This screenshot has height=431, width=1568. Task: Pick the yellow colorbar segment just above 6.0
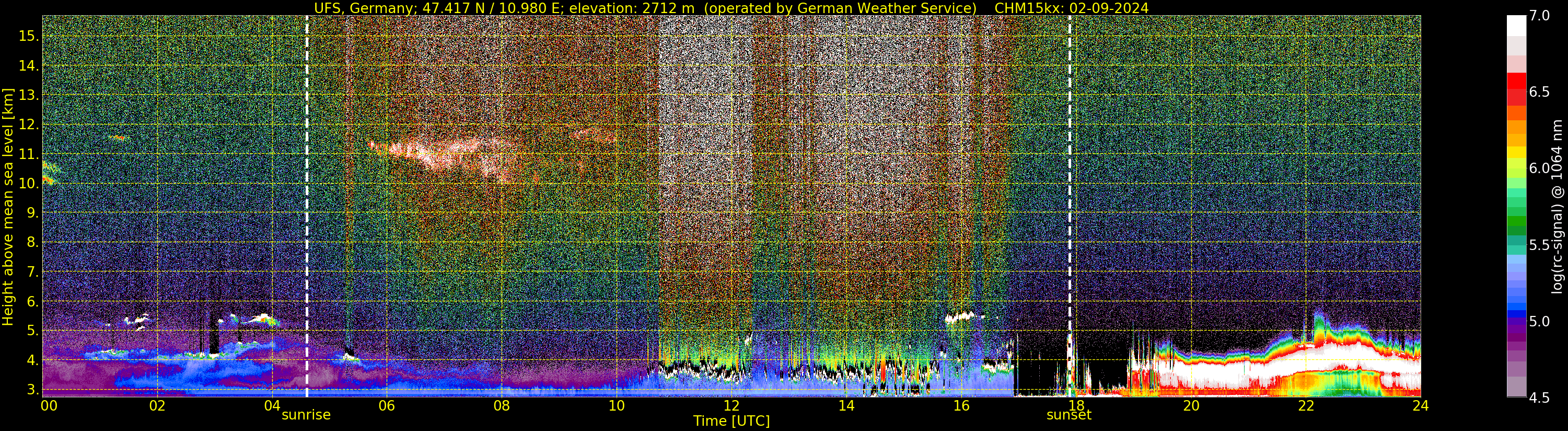[x=1516, y=152]
